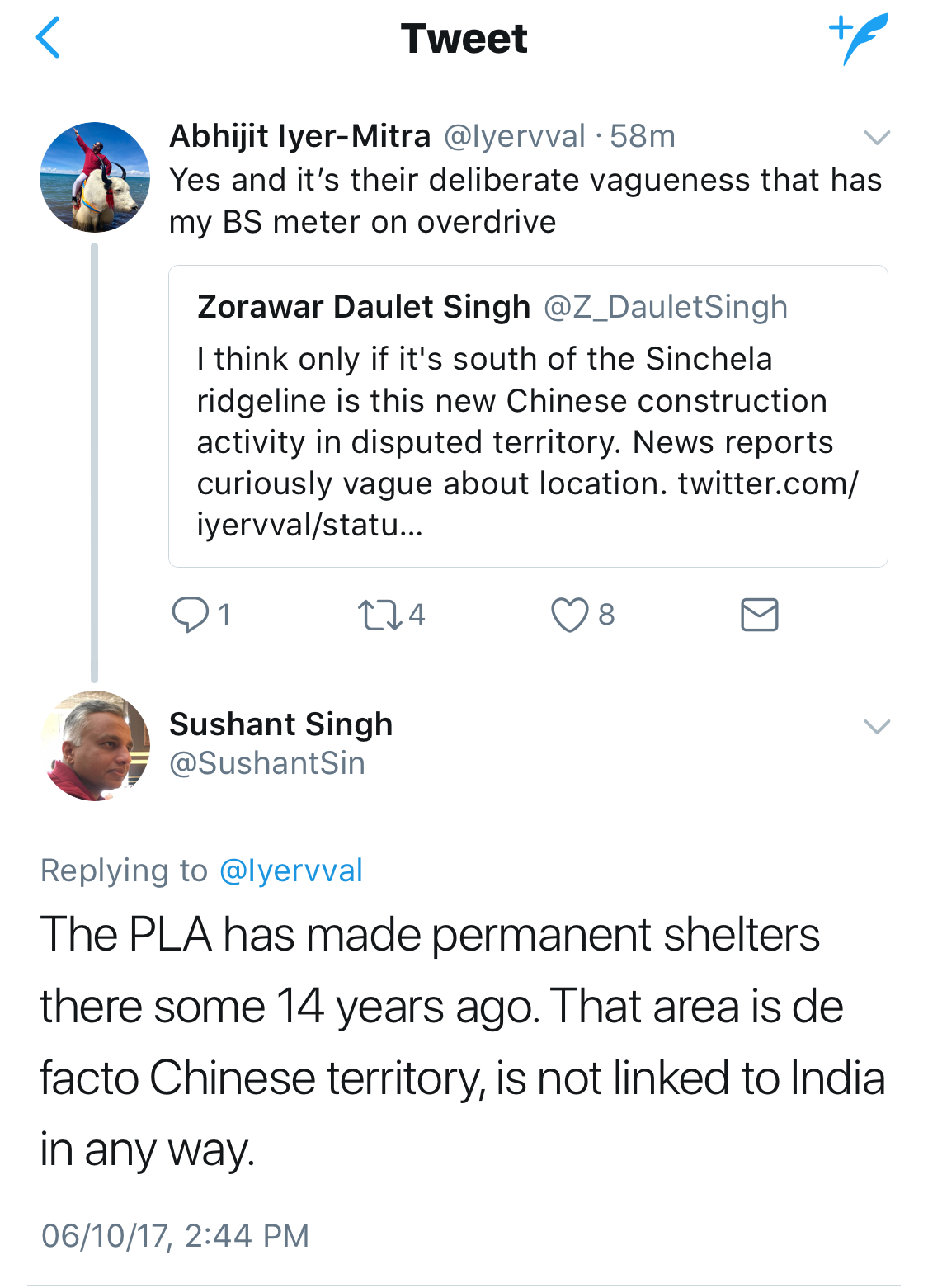Open the @Iyervval link in Replying to
Image resolution: width=928 pixels, height=1288 pixels.
pyautogui.click(x=290, y=870)
